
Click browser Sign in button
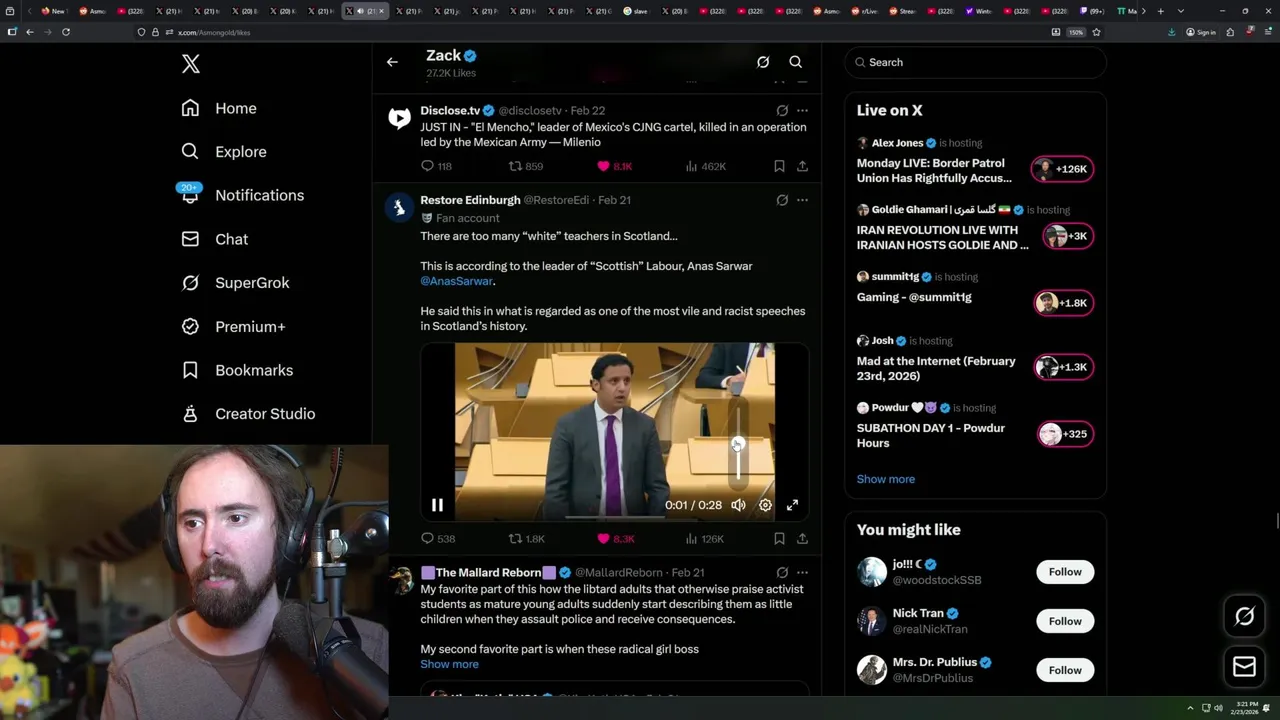[1201, 32]
